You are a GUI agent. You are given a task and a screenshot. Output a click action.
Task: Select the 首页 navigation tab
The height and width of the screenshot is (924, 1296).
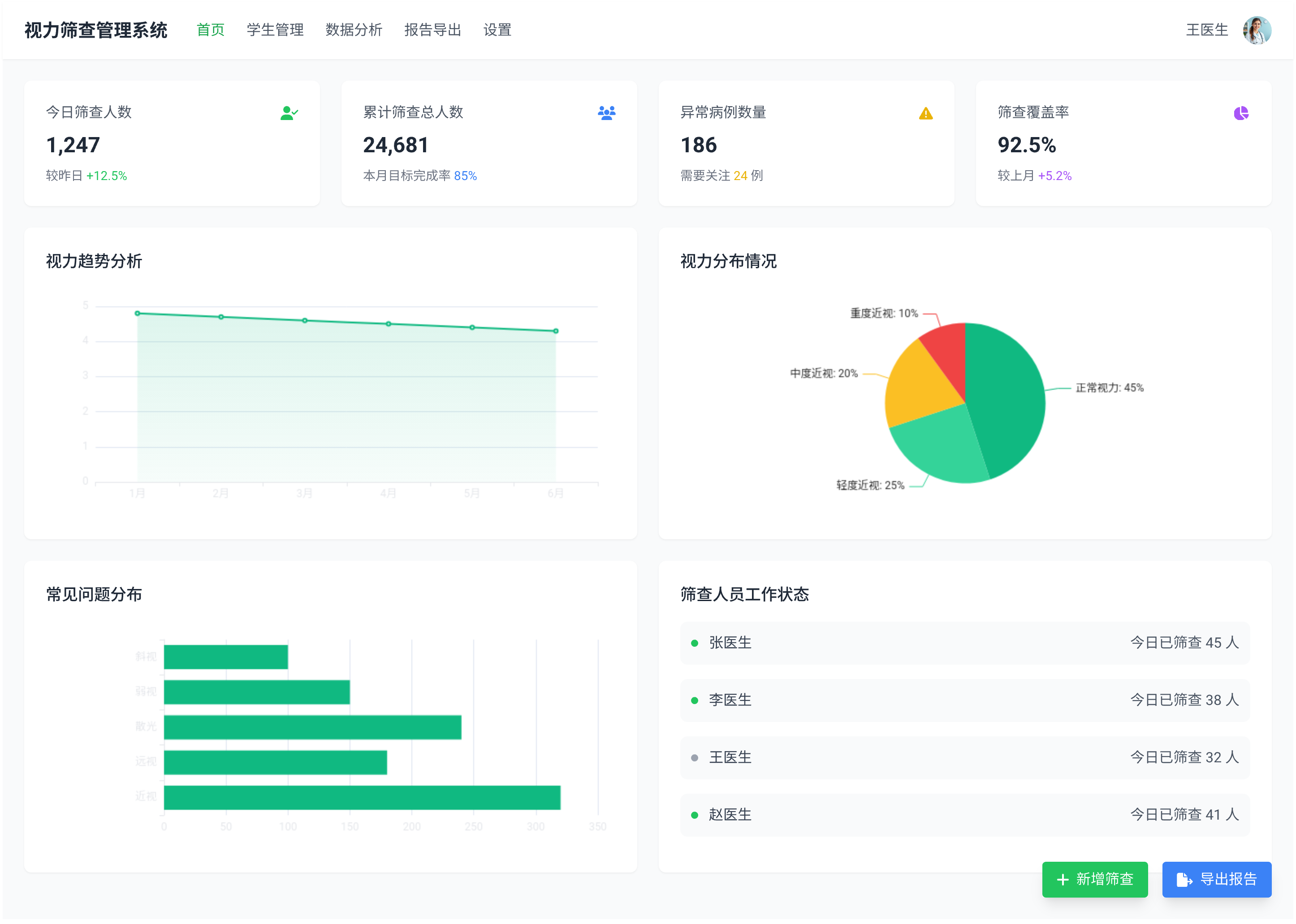coord(211,30)
